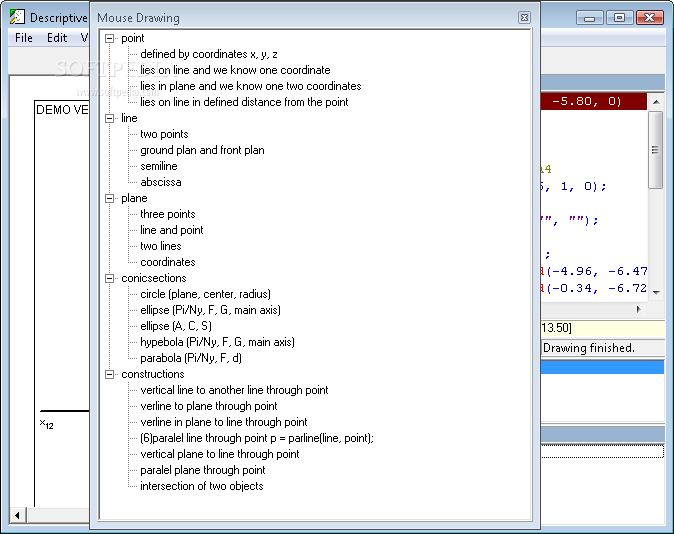Collapse the plane tree node
The image size is (674, 534).
pyautogui.click(x=110, y=198)
